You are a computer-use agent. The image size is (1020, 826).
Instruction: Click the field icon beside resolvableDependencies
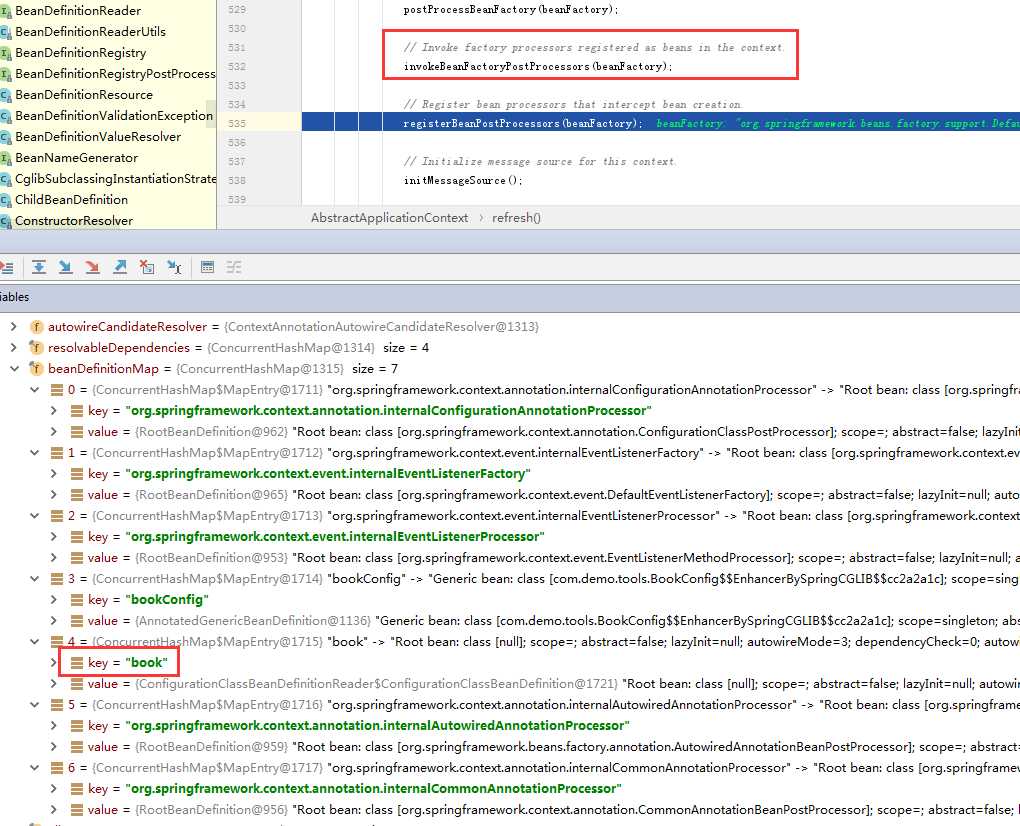click(x=36, y=348)
